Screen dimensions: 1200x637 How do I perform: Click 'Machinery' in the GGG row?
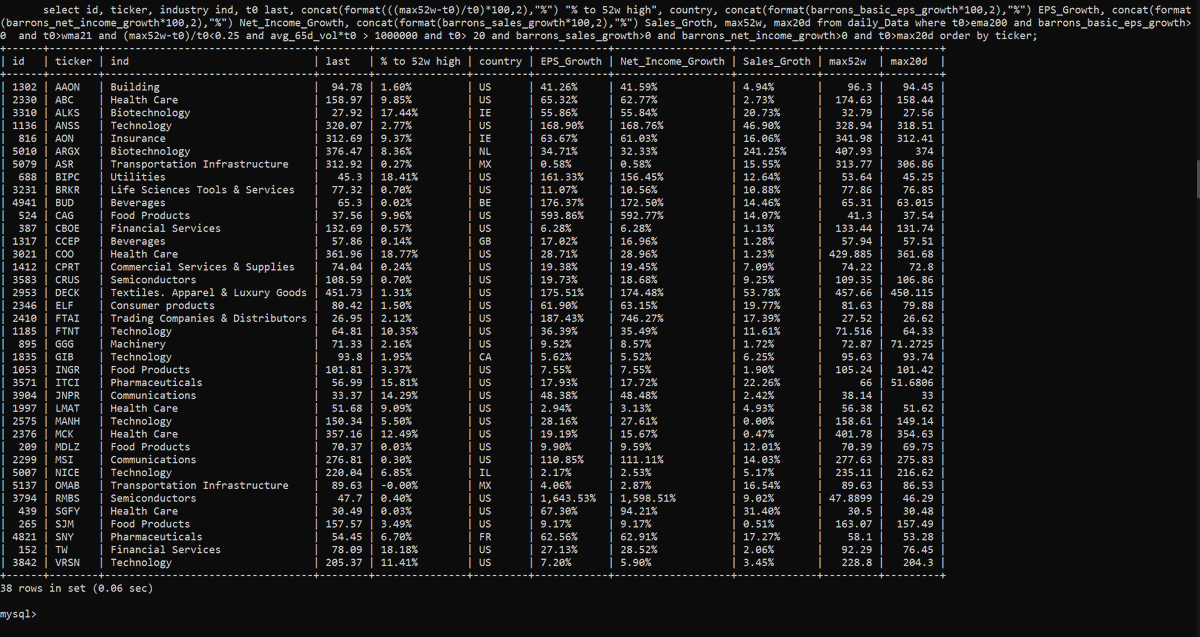[139, 344]
